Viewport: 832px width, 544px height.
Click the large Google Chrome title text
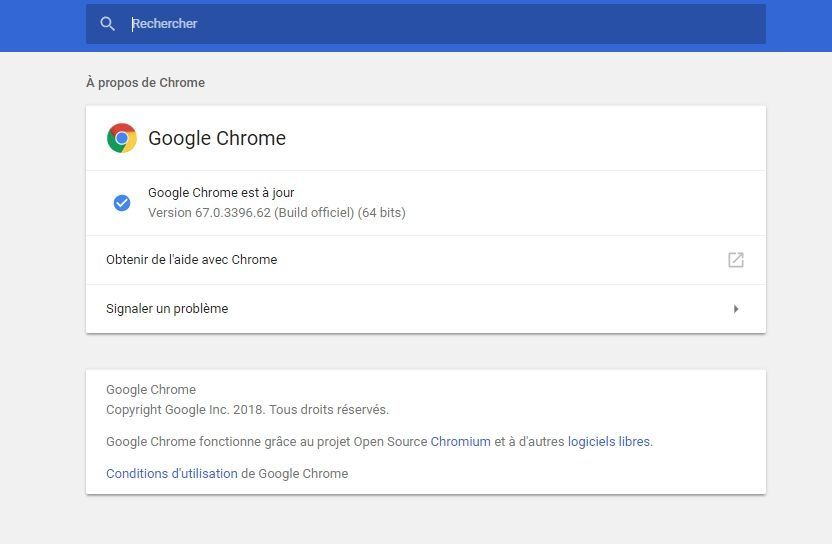coord(217,138)
